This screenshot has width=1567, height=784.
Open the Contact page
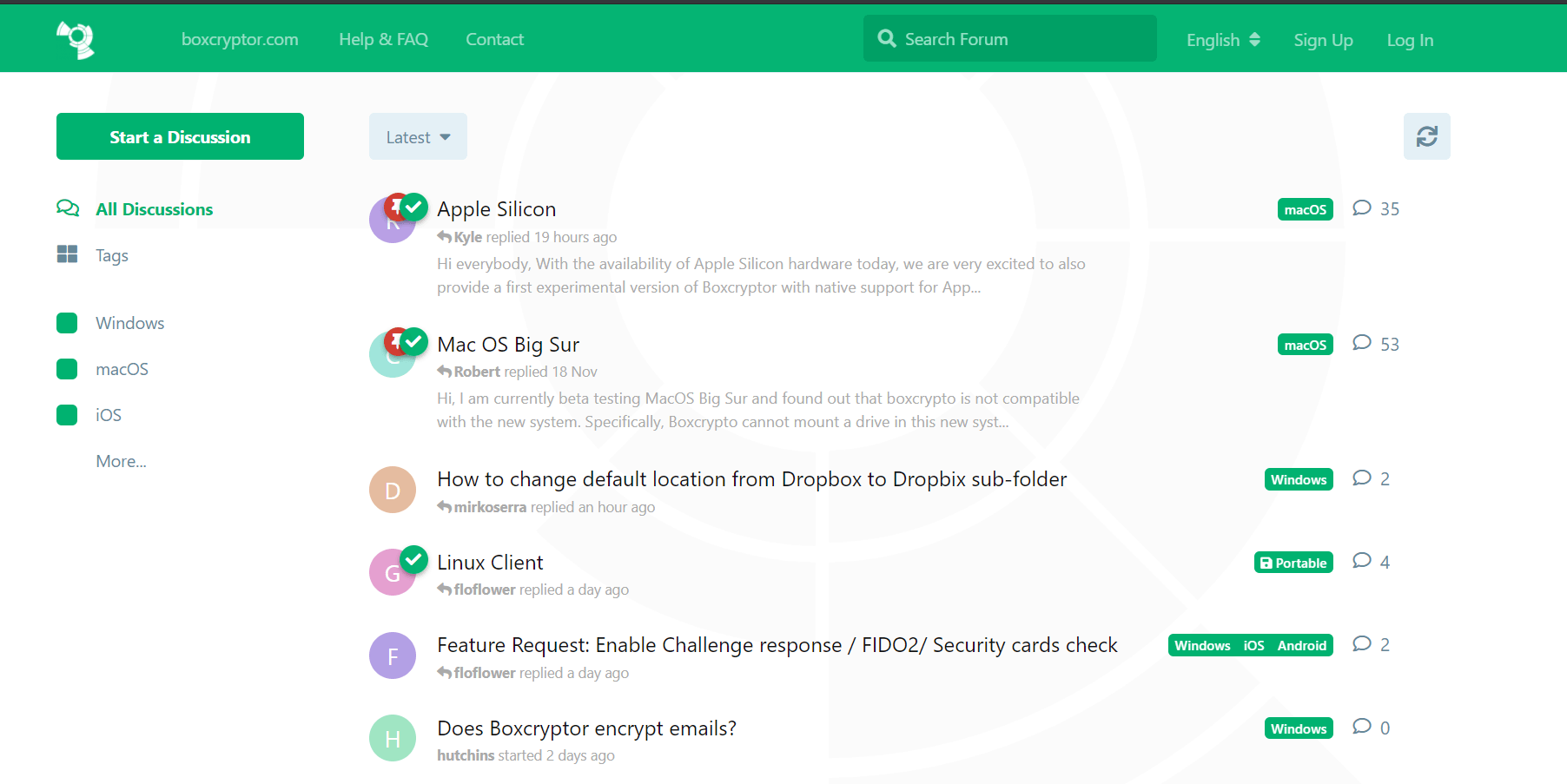coord(494,39)
